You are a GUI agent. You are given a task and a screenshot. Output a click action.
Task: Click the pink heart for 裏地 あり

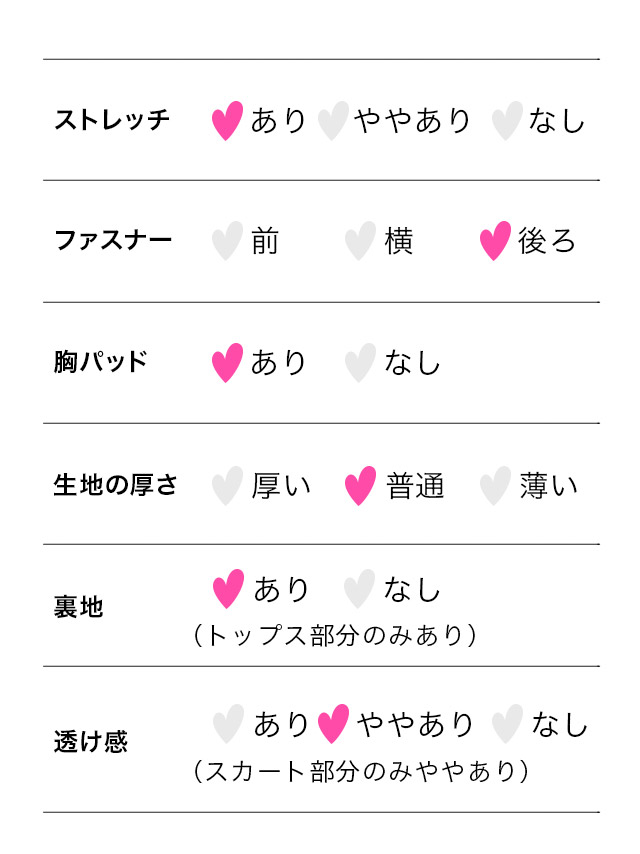pos(229,589)
